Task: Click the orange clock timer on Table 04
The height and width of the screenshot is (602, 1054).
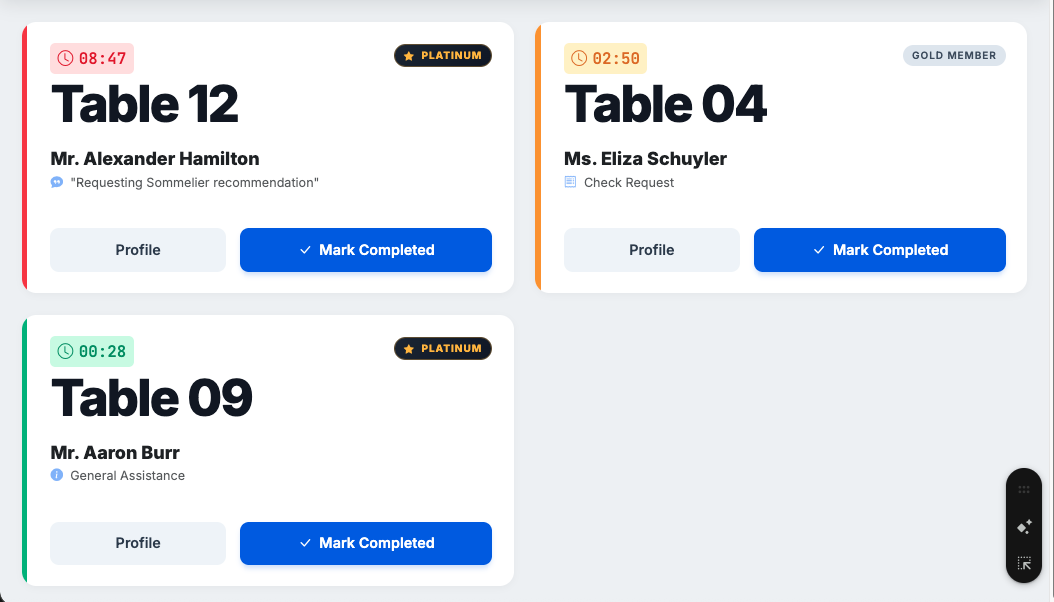Action: pyautogui.click(x=605, y=58)
